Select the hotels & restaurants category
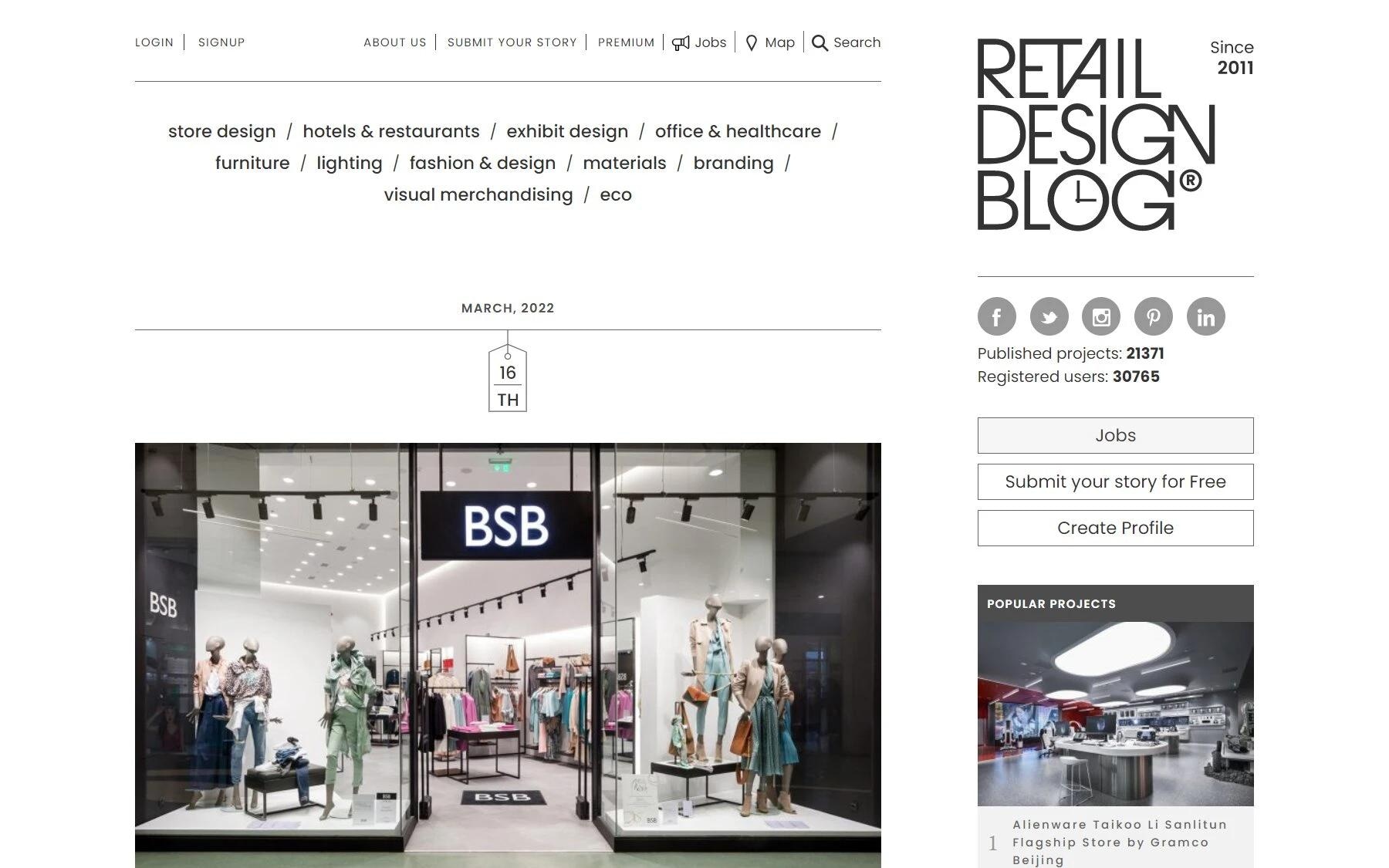The height and width of the screenshot is (868, 1389). (391, 131)
